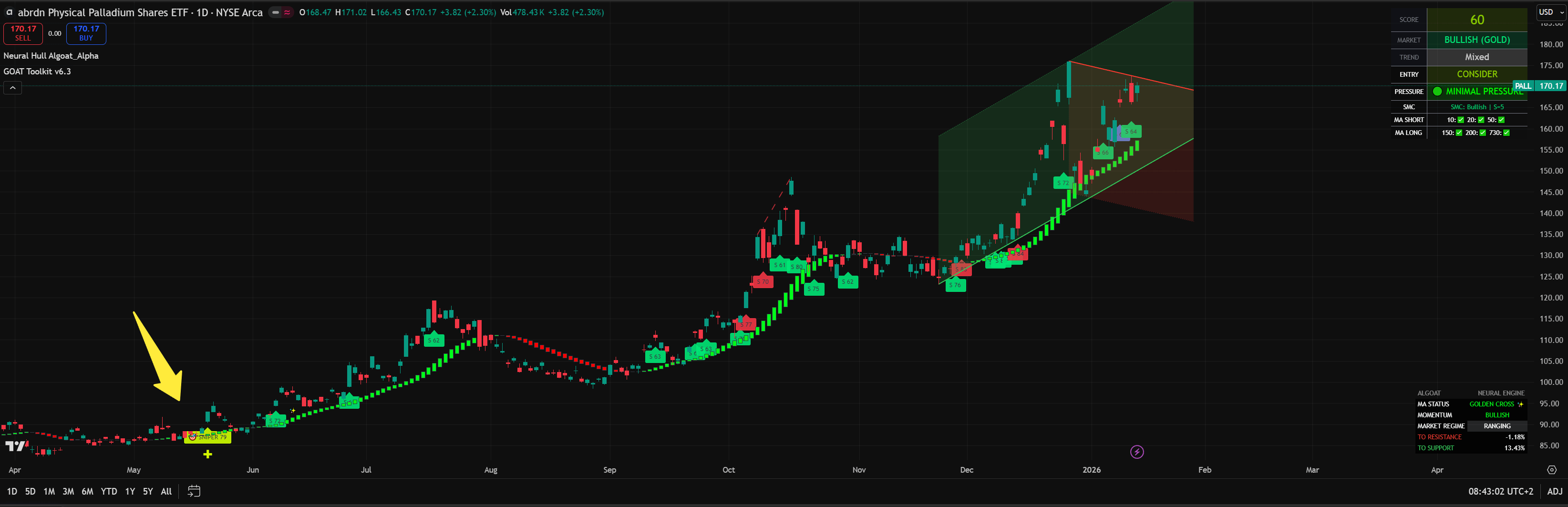The width and height of the screenshot is (1568, 507).
Task: Click the red SELL 170.17 button
Action: coord(23,33)
